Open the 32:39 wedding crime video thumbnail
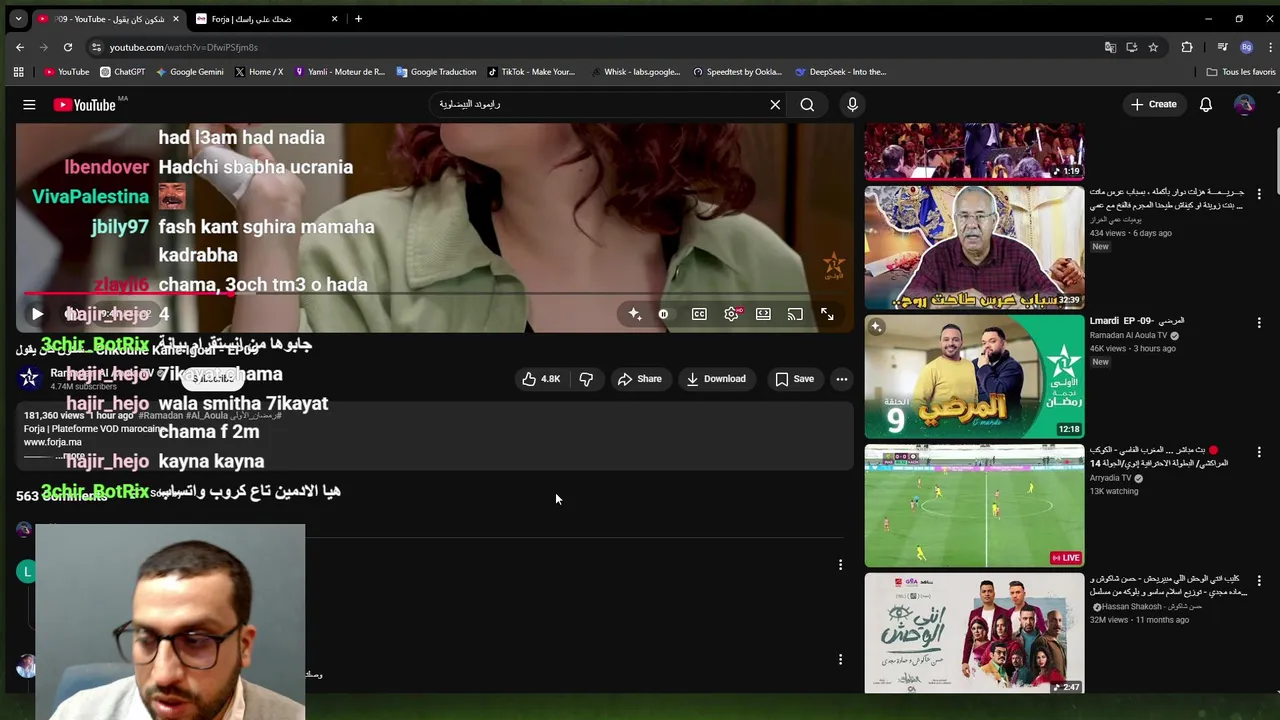The image size is (1280, 720). click(x=974, y=247)
